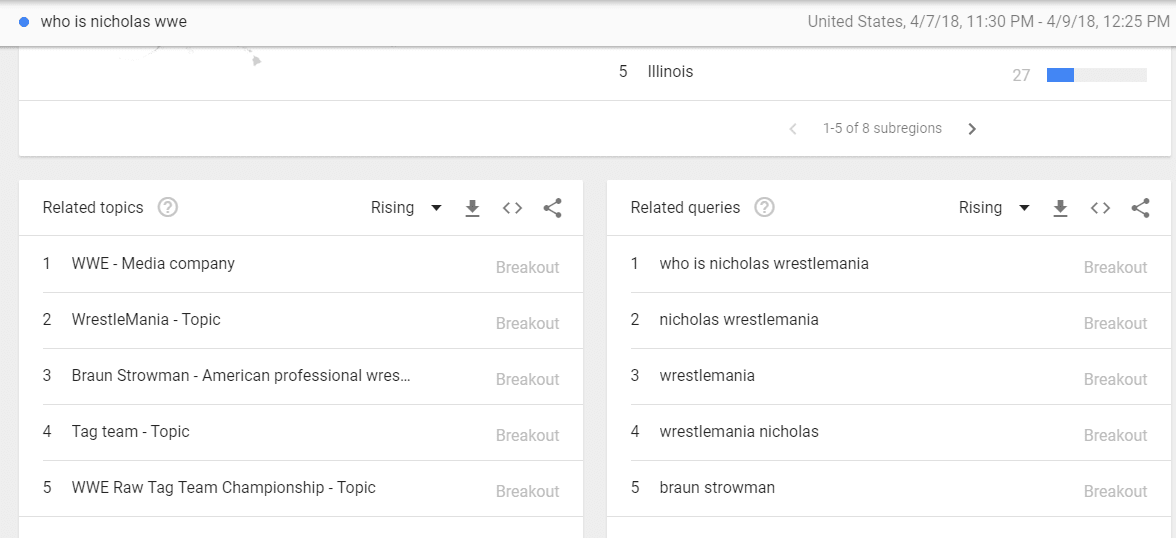Open Rising dropdown in Related topics
Viewport: 1176px width, 538px height.
[x=406, y=208]
